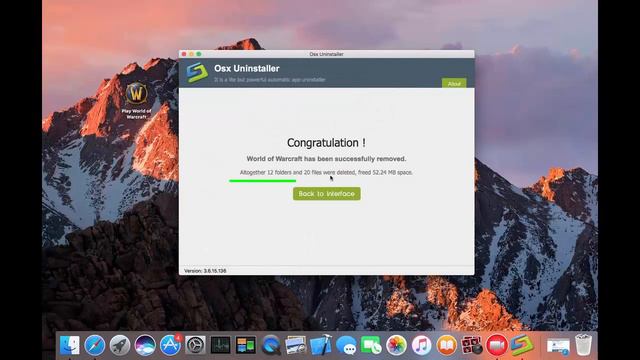Launch Xcode hammer icon in dock

click(321, 345)
